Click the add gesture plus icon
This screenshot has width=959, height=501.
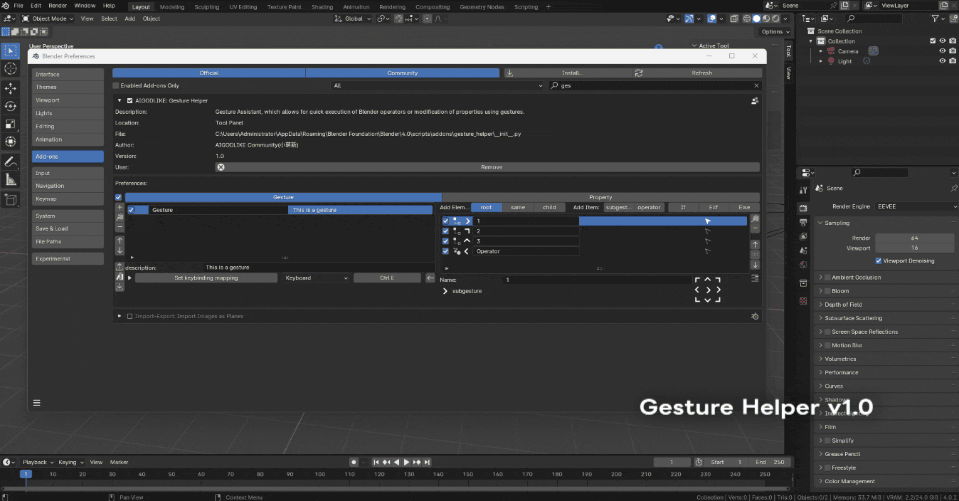pyautogui.click(x=120, y=208)
